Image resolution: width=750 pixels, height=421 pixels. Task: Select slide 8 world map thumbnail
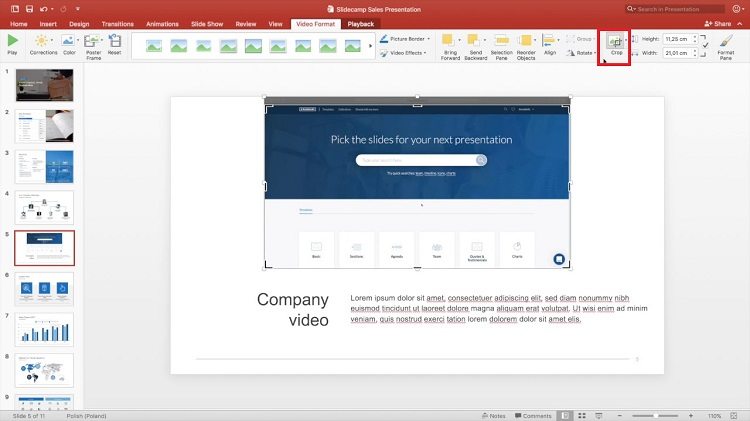tap(44, 370)
